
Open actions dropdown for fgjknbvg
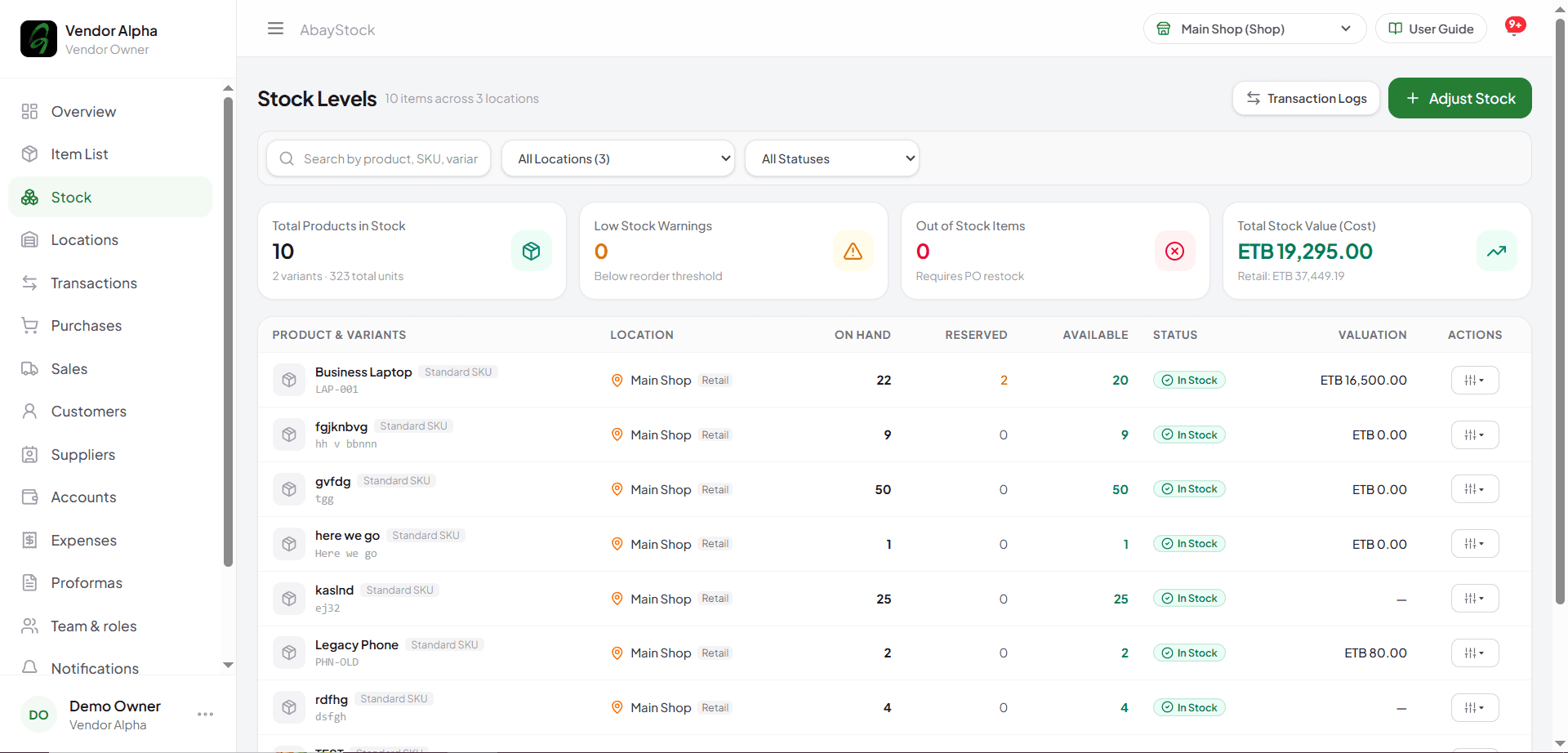point(1475,434)
